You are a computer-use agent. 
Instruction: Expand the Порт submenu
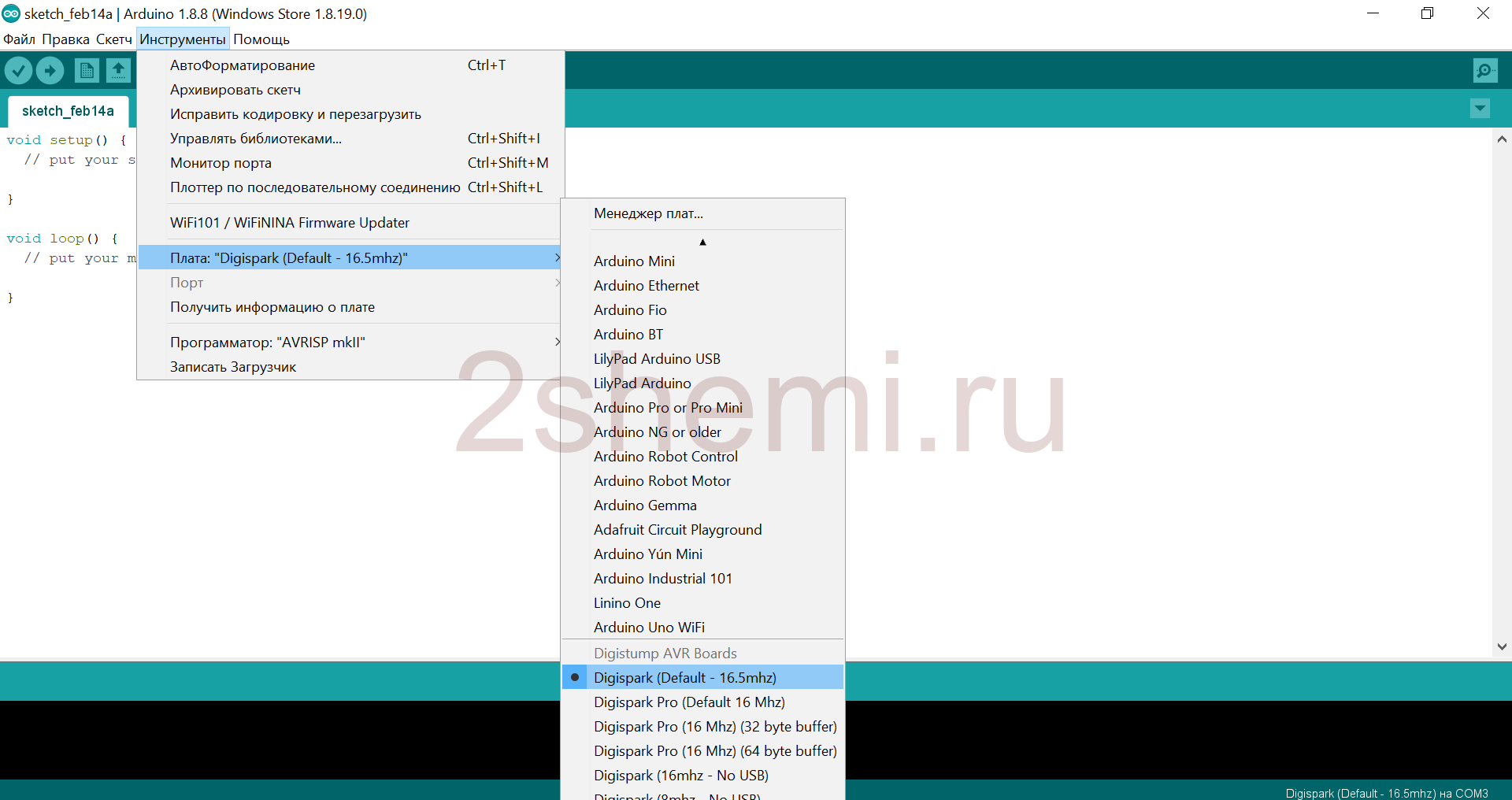point(350,283)
